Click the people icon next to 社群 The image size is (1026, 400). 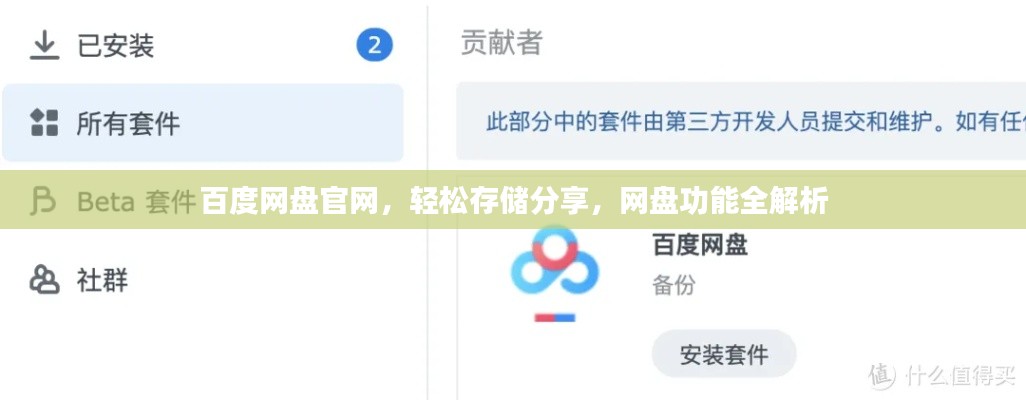pos(44,280)
